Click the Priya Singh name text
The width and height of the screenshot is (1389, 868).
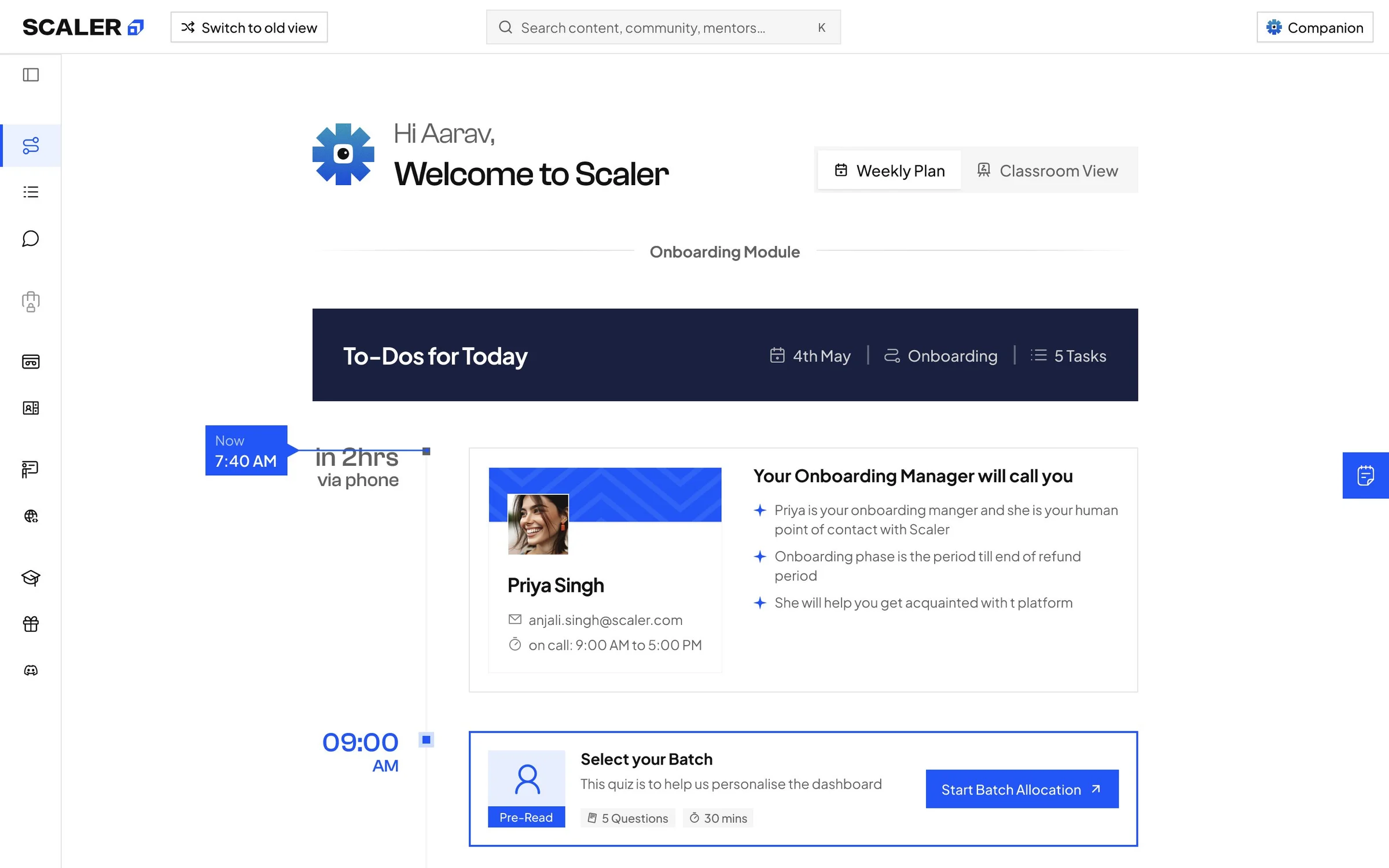556,585
